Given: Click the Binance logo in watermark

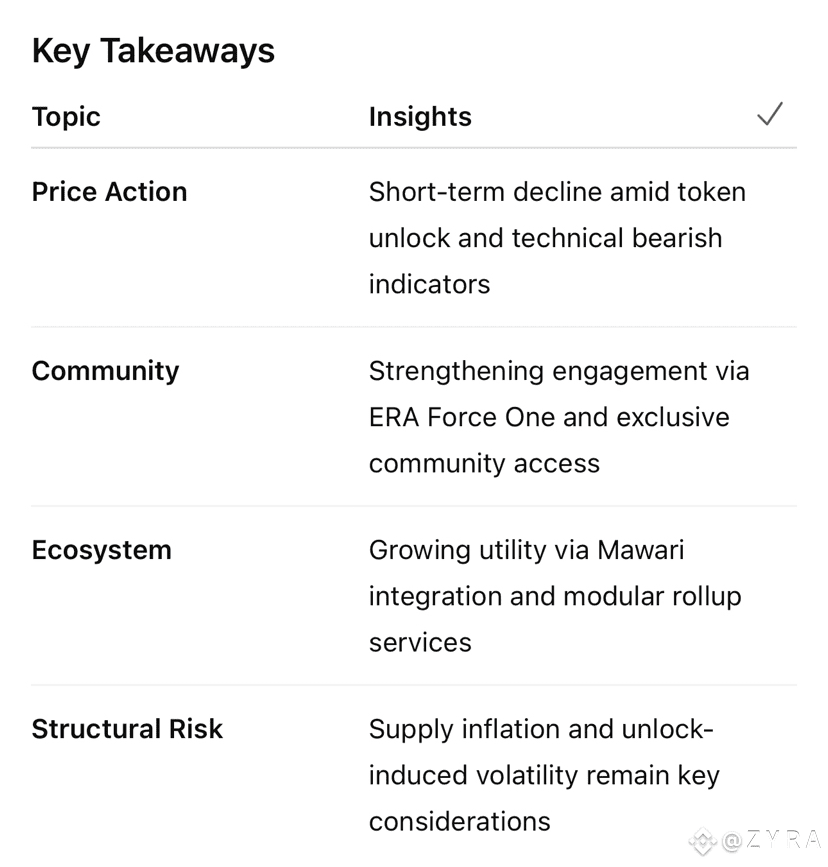Looking at the screenshot, I should pyautogui.click(x=703, y=840).
